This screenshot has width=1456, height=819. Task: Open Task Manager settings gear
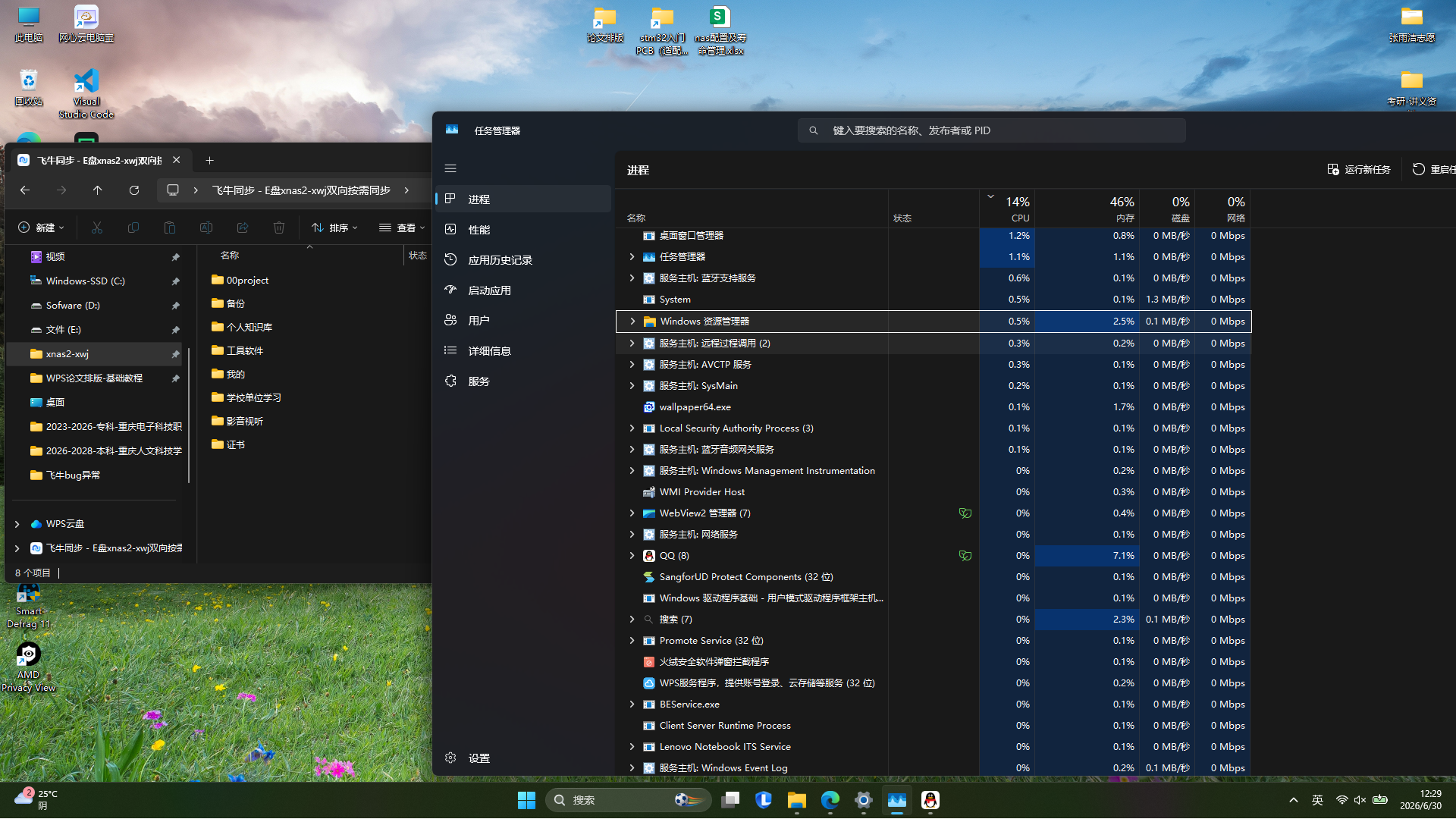450,758
